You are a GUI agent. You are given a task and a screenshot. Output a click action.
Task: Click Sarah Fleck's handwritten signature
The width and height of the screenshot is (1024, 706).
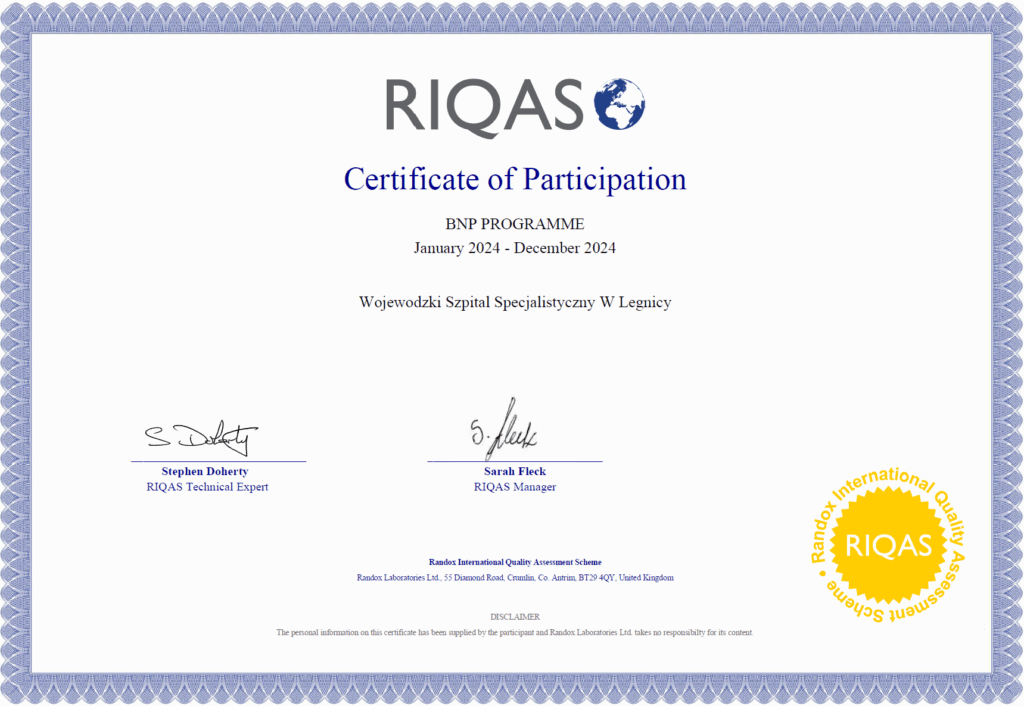503,431
